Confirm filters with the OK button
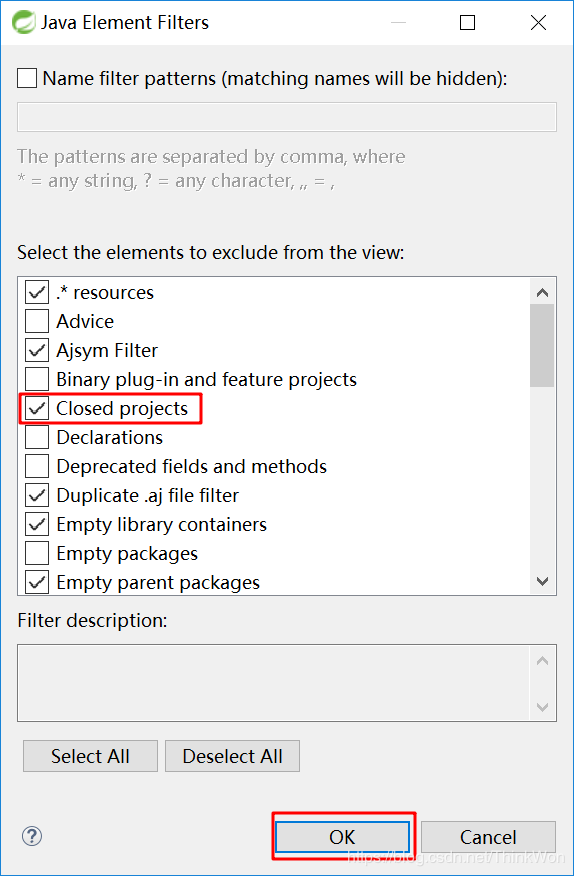The width and height of the screenshot is (574, 876). (342, 837)
